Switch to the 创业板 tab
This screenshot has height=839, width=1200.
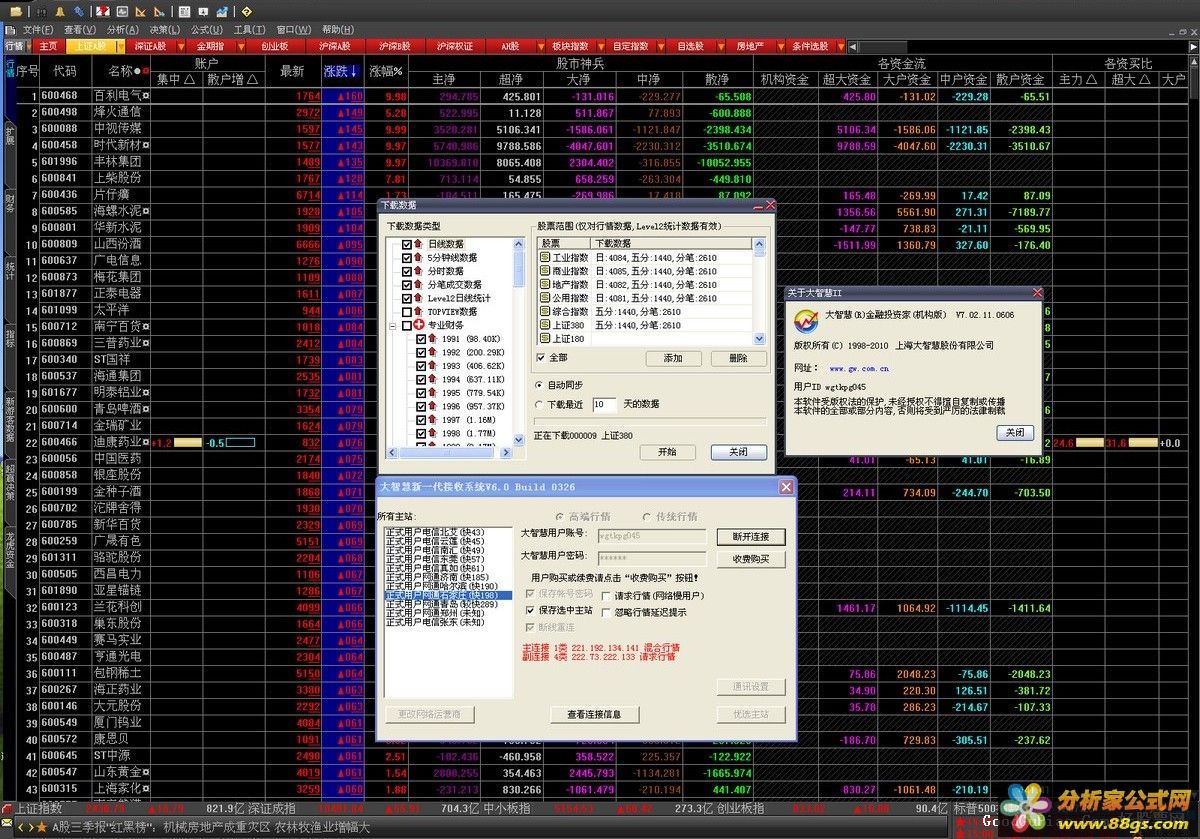click(275, 46)
